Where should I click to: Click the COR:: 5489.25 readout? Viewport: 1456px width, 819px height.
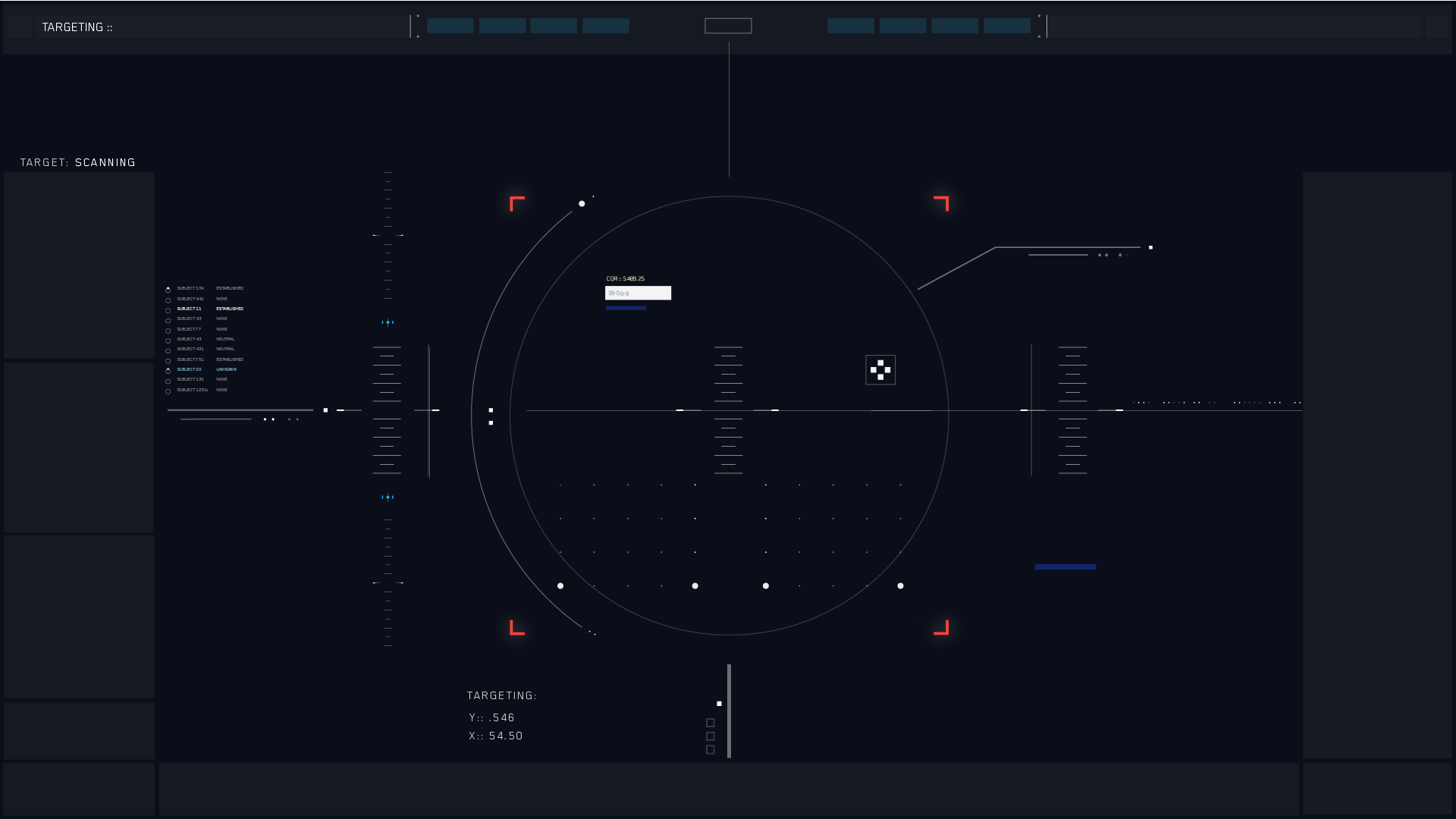coord(626,279)
